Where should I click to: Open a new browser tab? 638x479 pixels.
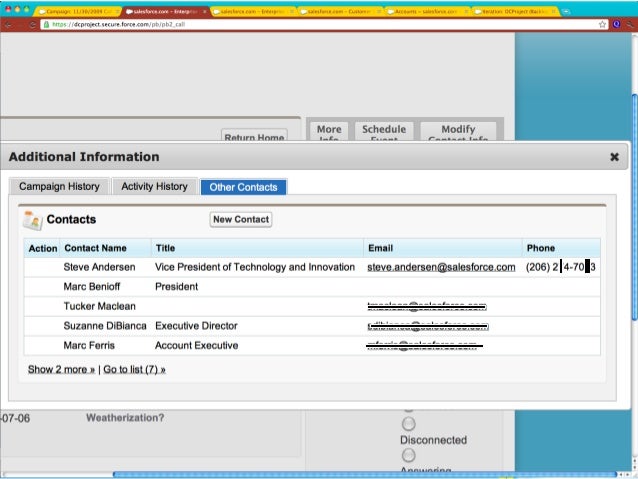[567, 11]
